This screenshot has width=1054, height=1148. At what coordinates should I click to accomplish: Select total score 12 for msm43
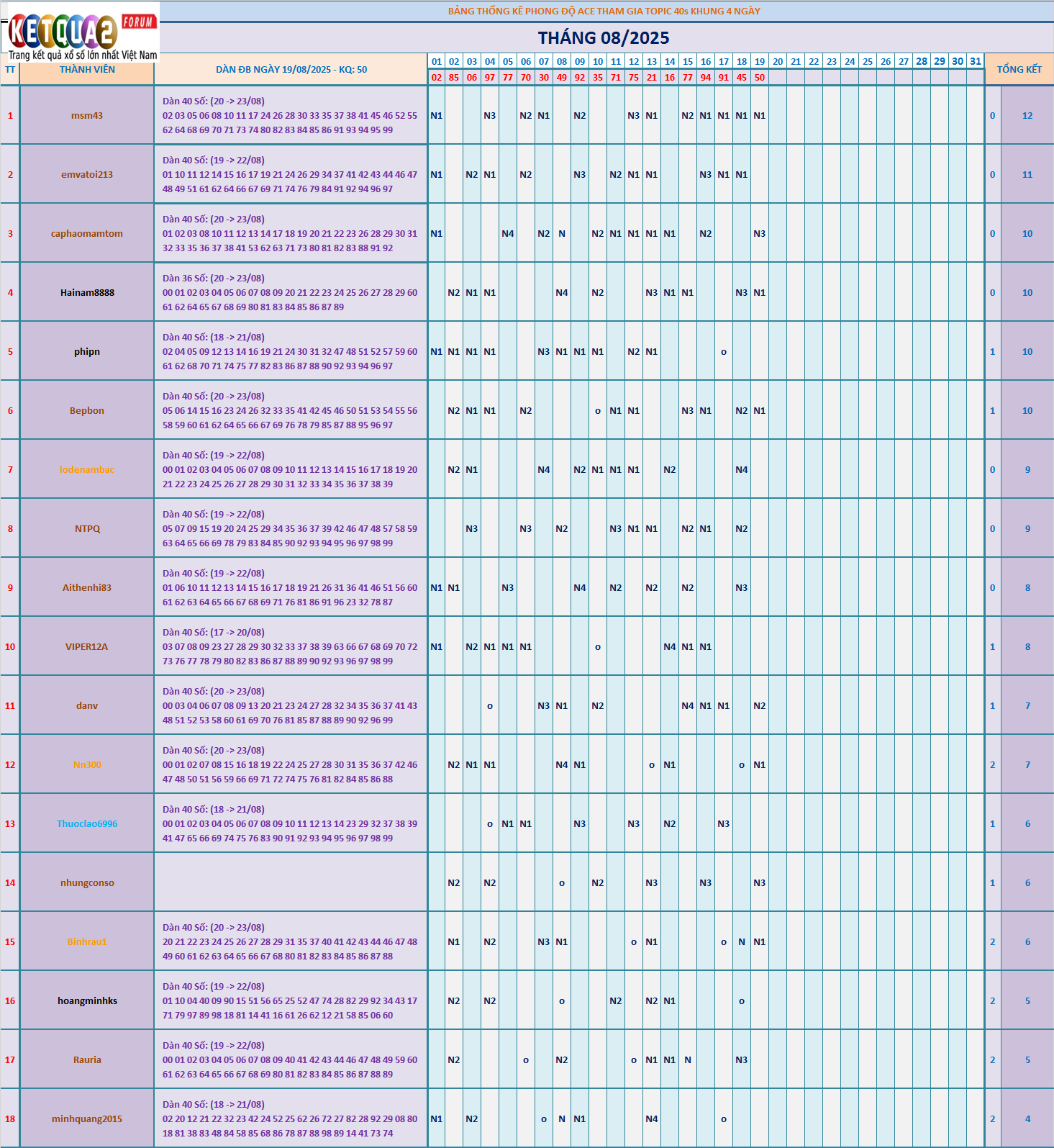click(1027, 116)
